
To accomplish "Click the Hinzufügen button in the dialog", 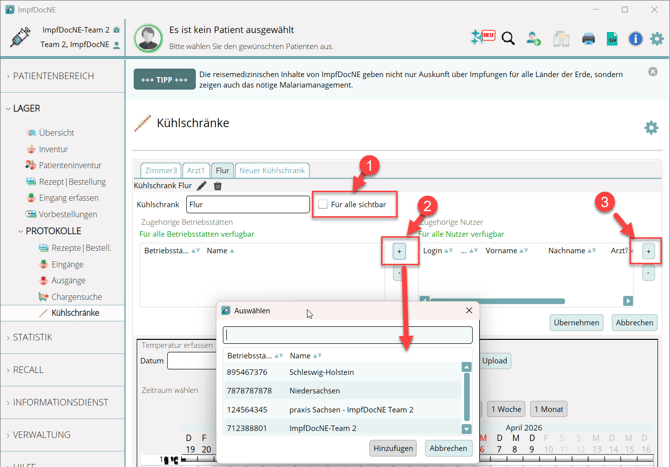I will [x=392, y=448].
